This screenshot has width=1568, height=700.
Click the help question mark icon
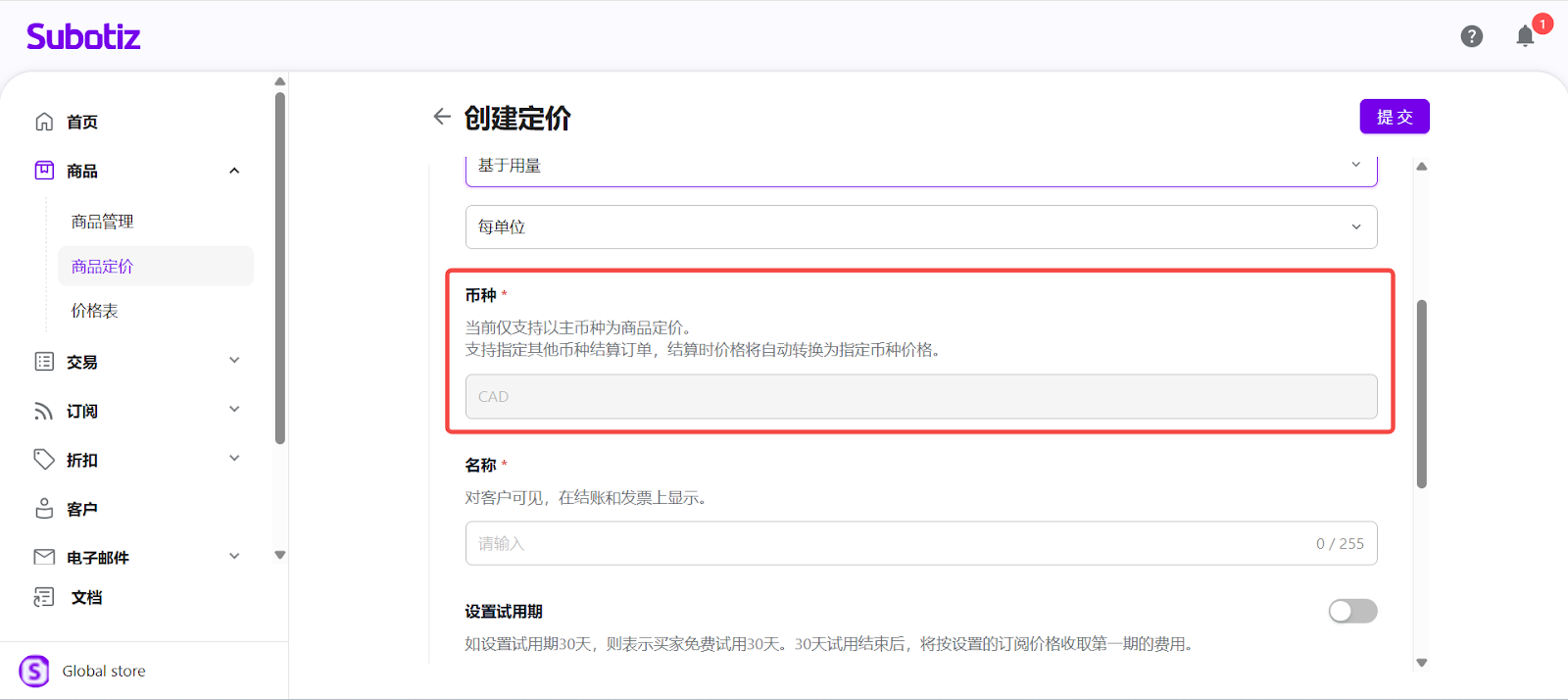1471,36
